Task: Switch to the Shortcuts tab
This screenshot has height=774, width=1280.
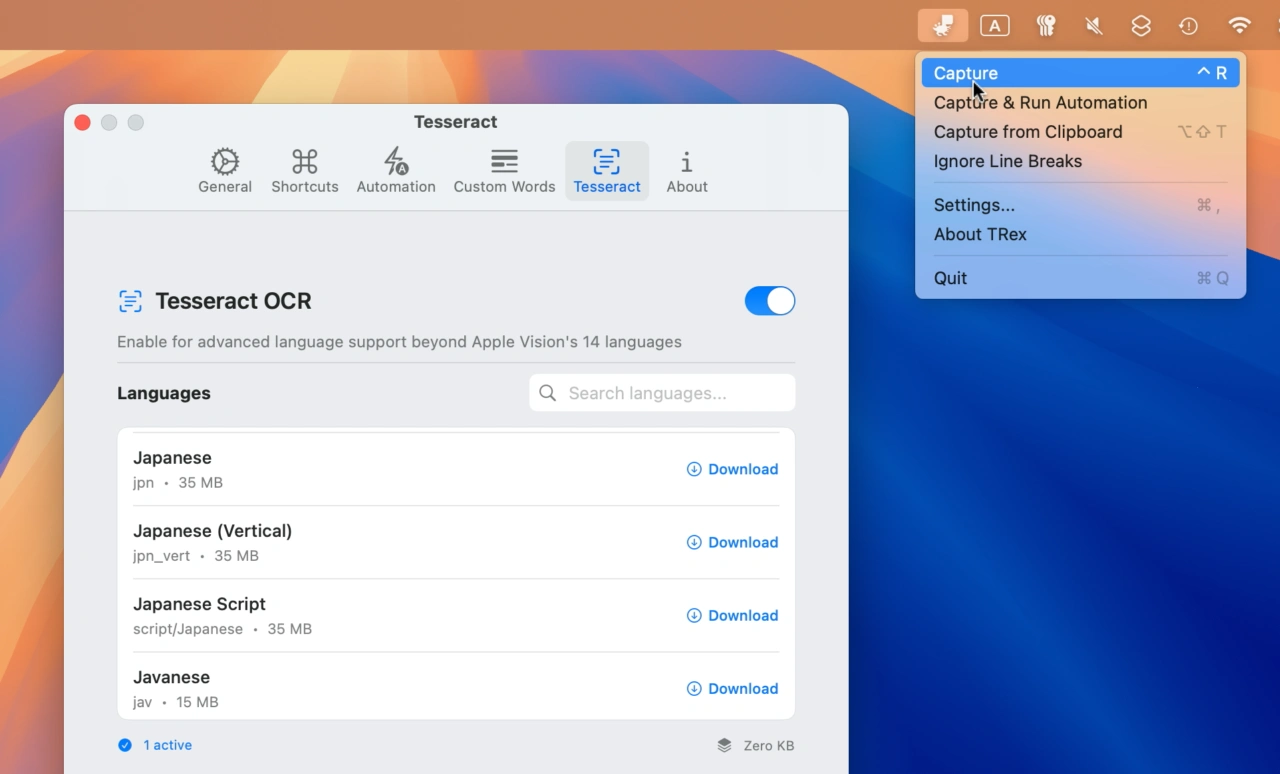Action: coord(305,171)
